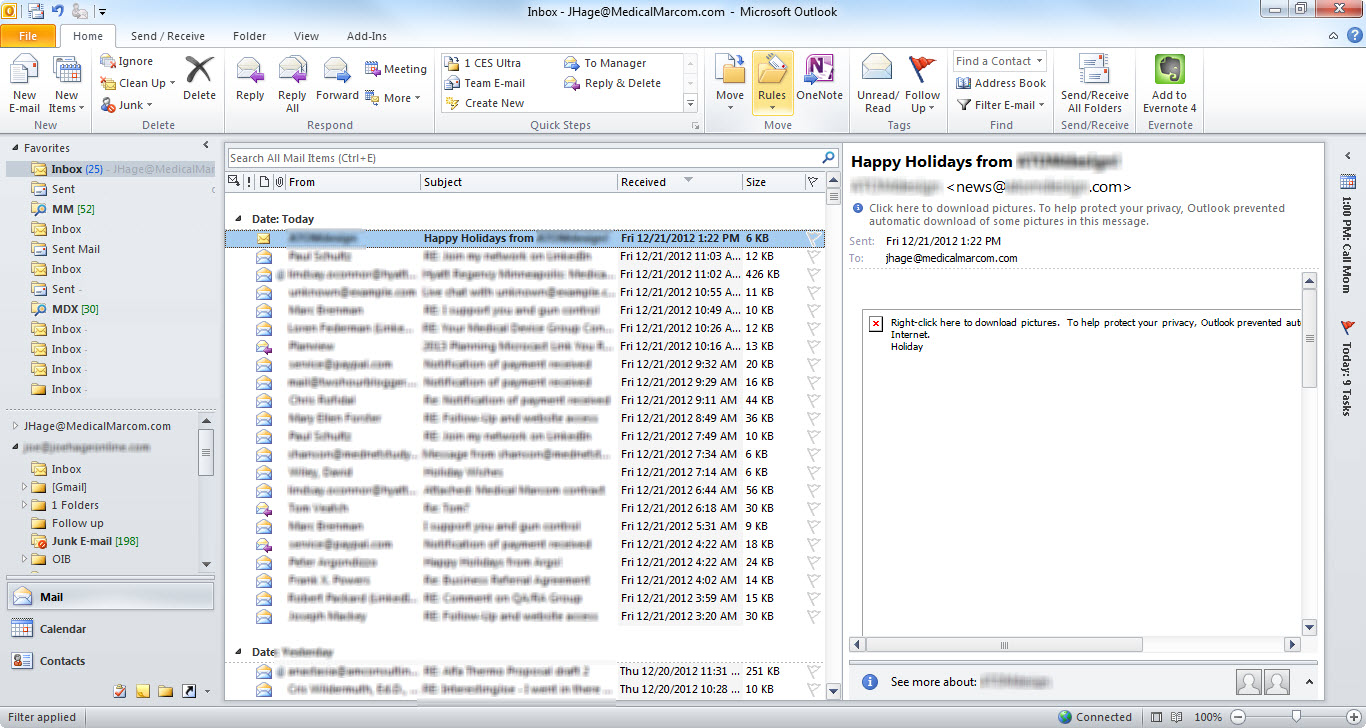Screen dimensions: 1366x728
Task: Flag the message received at 4:02 AM
Action: click(813, 580)
